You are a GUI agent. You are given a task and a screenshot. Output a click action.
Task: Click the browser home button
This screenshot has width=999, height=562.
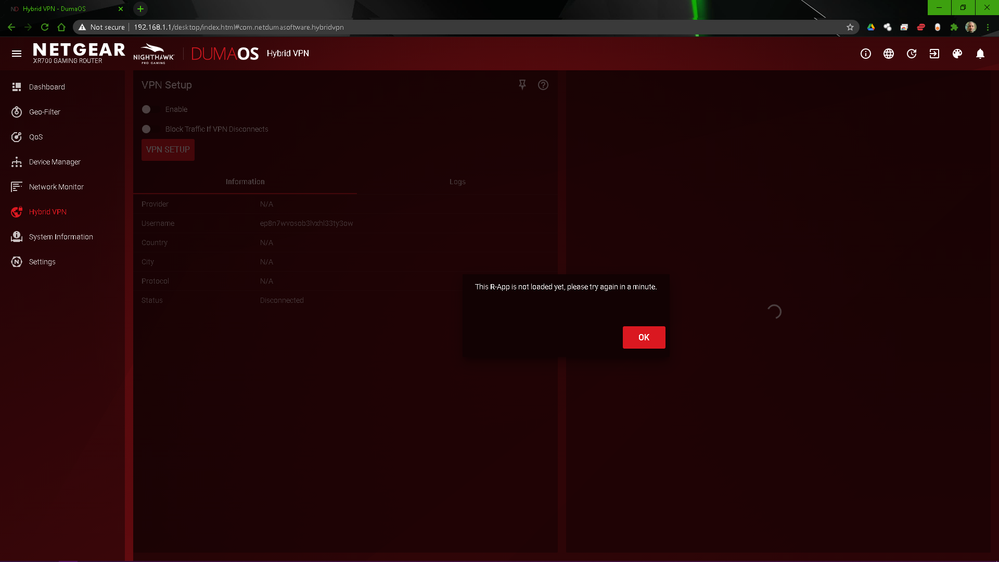(61, 27)
